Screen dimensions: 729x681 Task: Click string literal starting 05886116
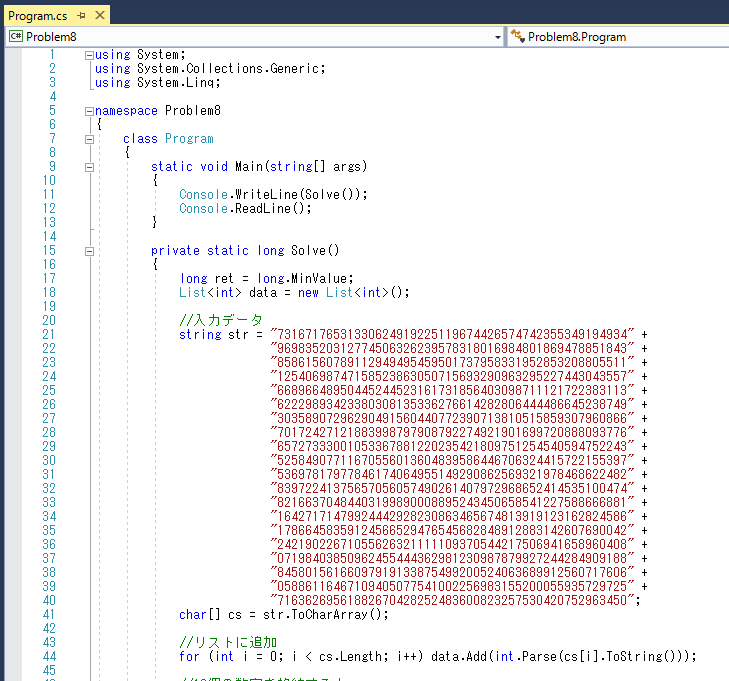pyautogui.click(x=452, y=586)
